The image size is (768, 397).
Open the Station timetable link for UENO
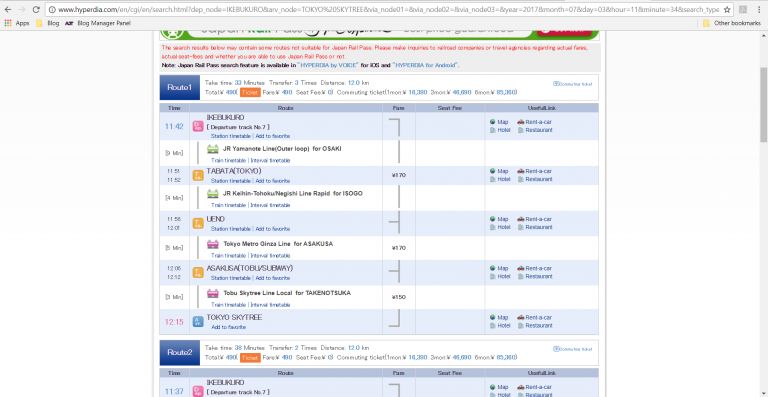tap(231, 229)
